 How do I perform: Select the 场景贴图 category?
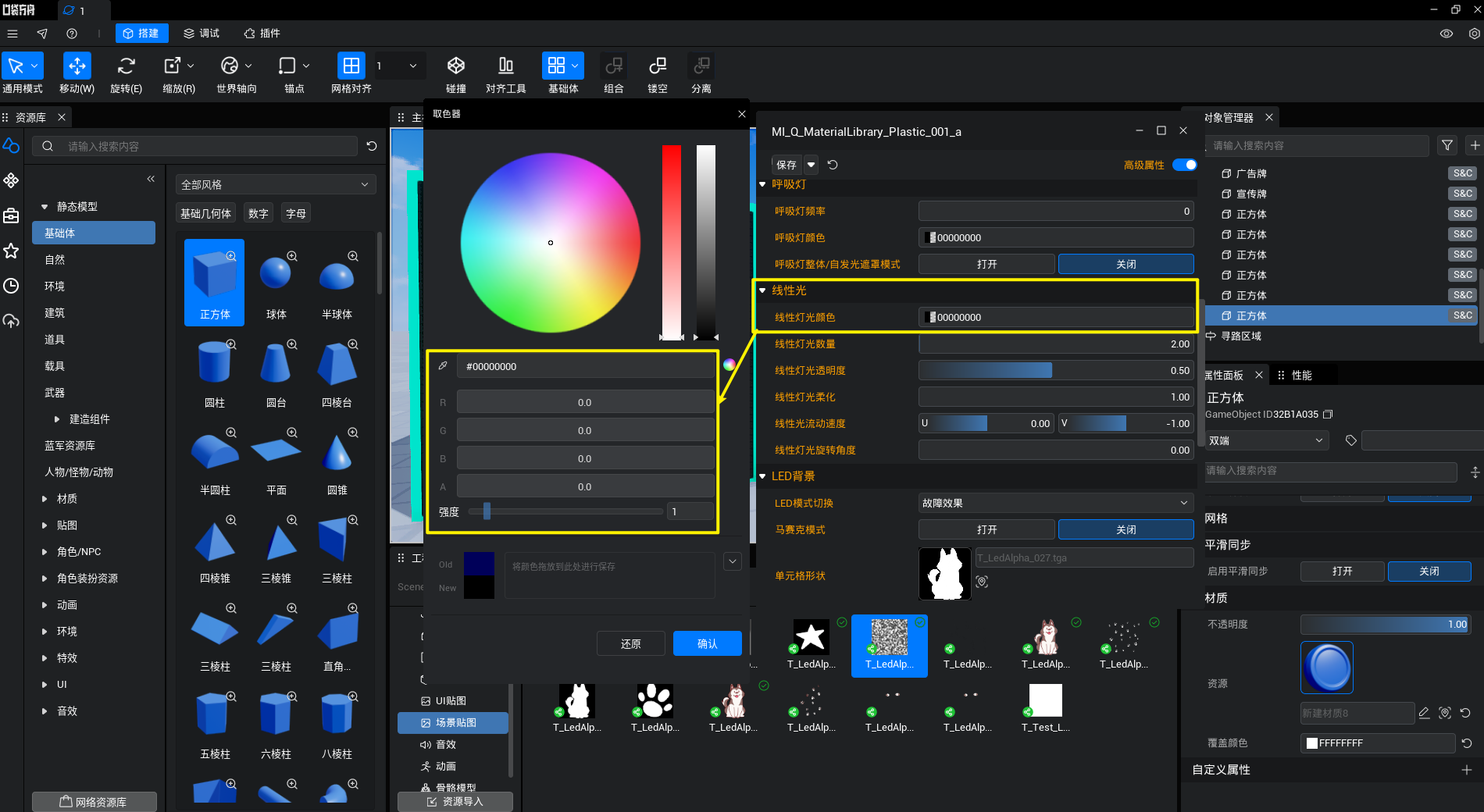click(453, 723)
